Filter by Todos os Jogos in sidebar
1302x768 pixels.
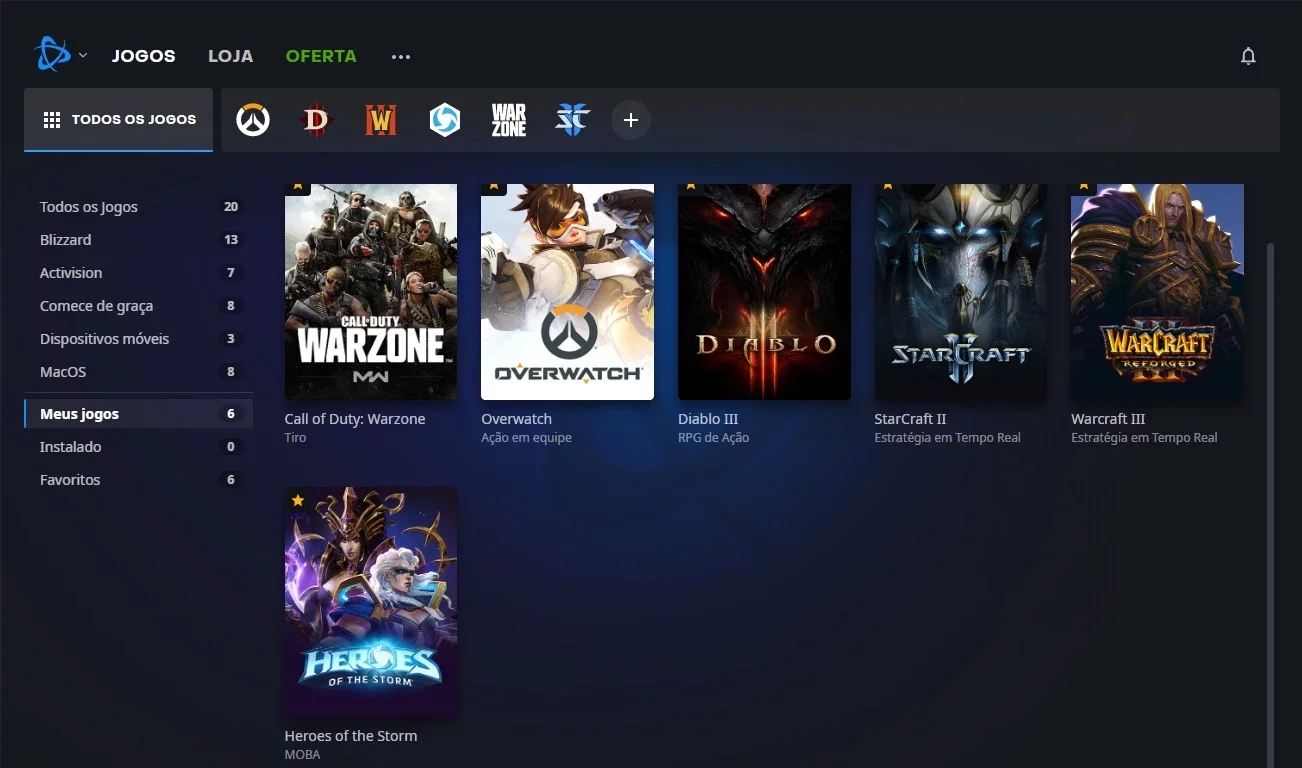[x=138, y=207]
